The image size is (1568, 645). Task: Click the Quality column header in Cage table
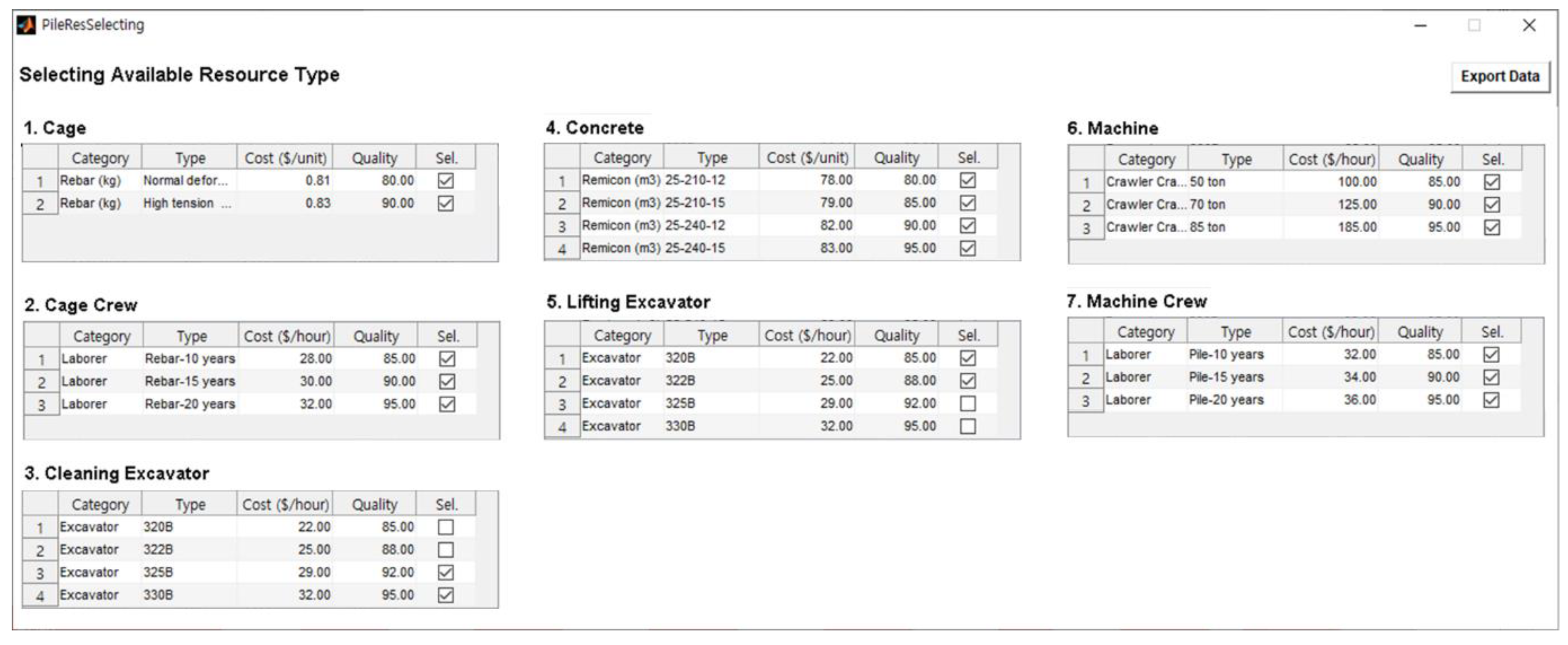[x=374, y=158]
